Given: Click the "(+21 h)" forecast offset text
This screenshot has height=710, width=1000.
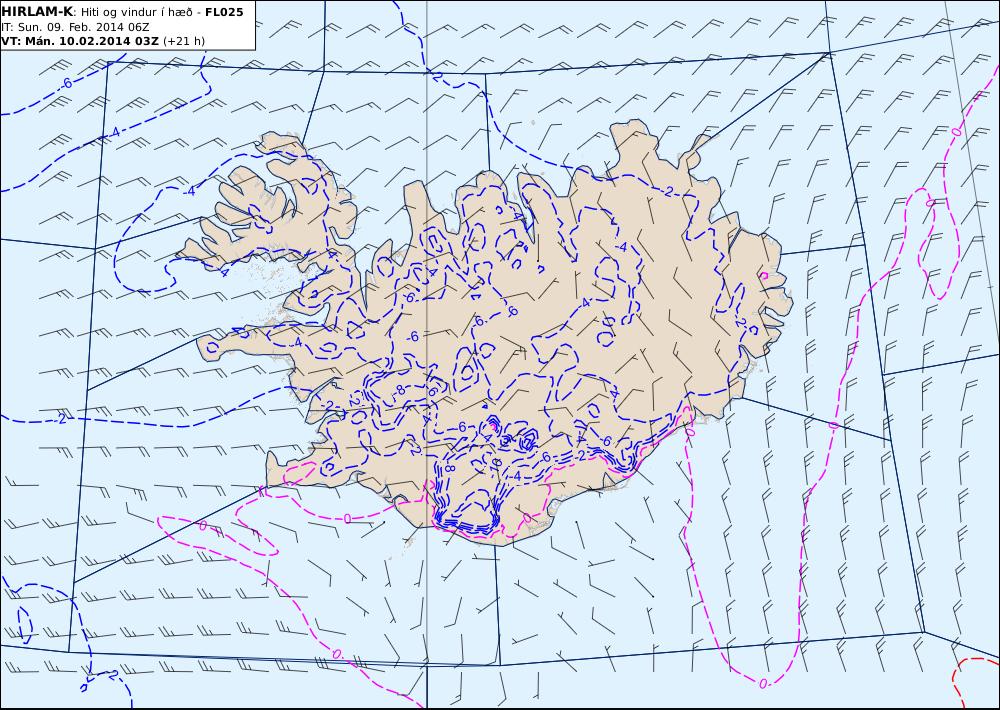Looking at the screenshot, I should click(x=184, y=41).
